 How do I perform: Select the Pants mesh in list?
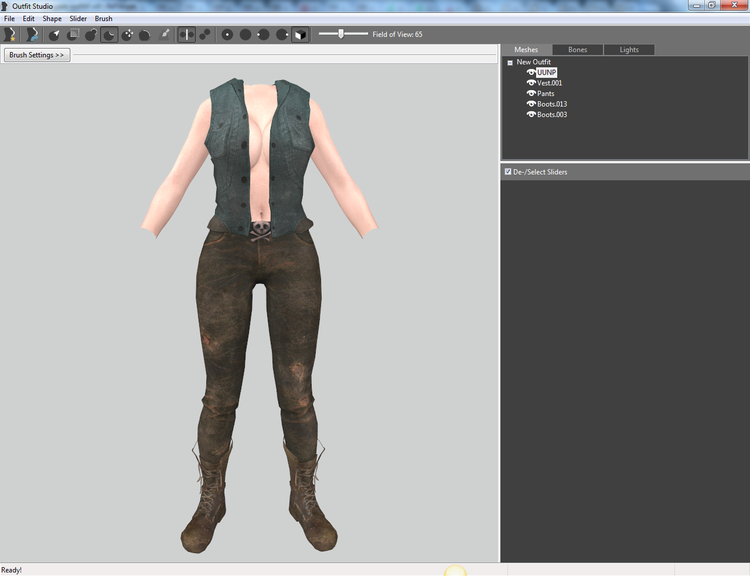coord(545,93)
